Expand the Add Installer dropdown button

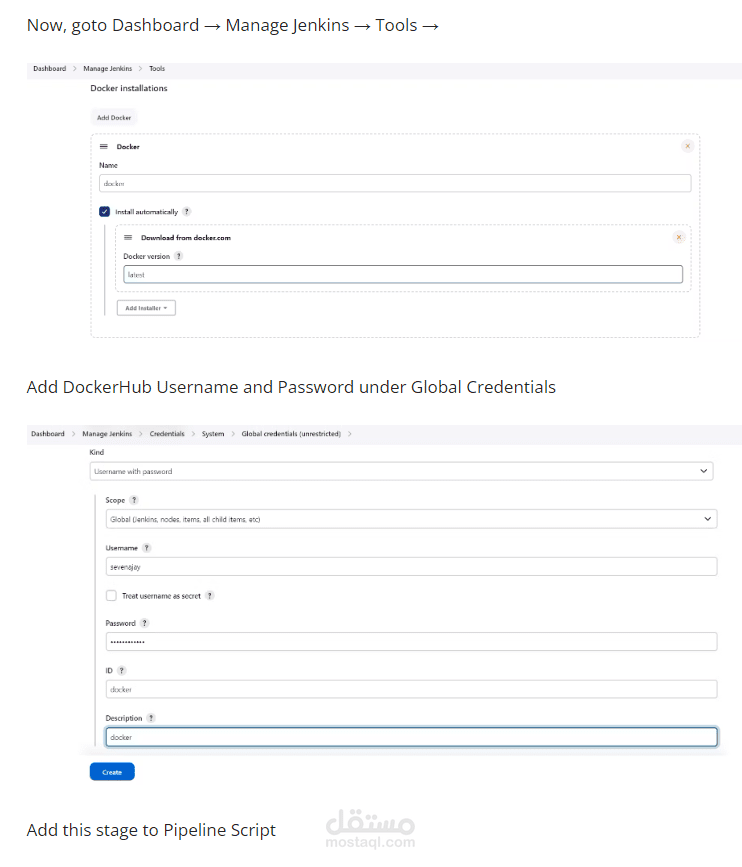[x=146, y=308]
